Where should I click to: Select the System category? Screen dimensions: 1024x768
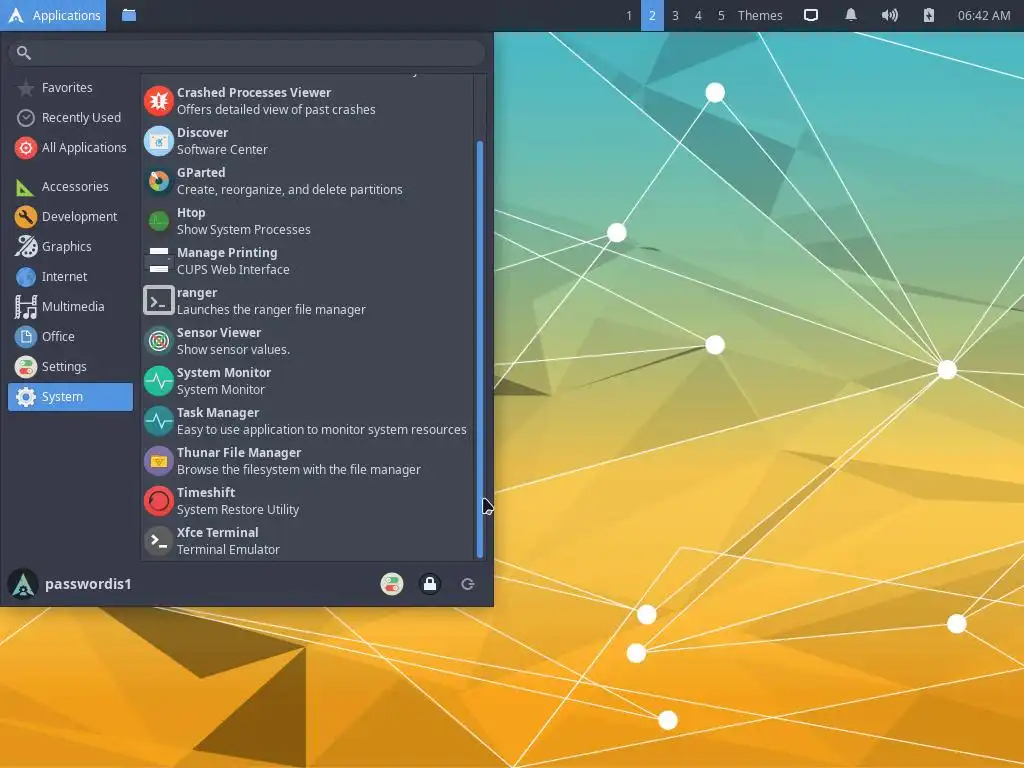tap(71, 397)
